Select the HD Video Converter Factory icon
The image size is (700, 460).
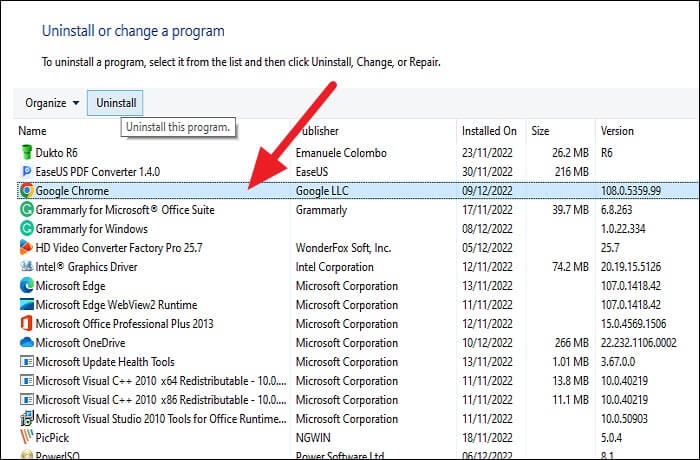(x=26, y=248)
